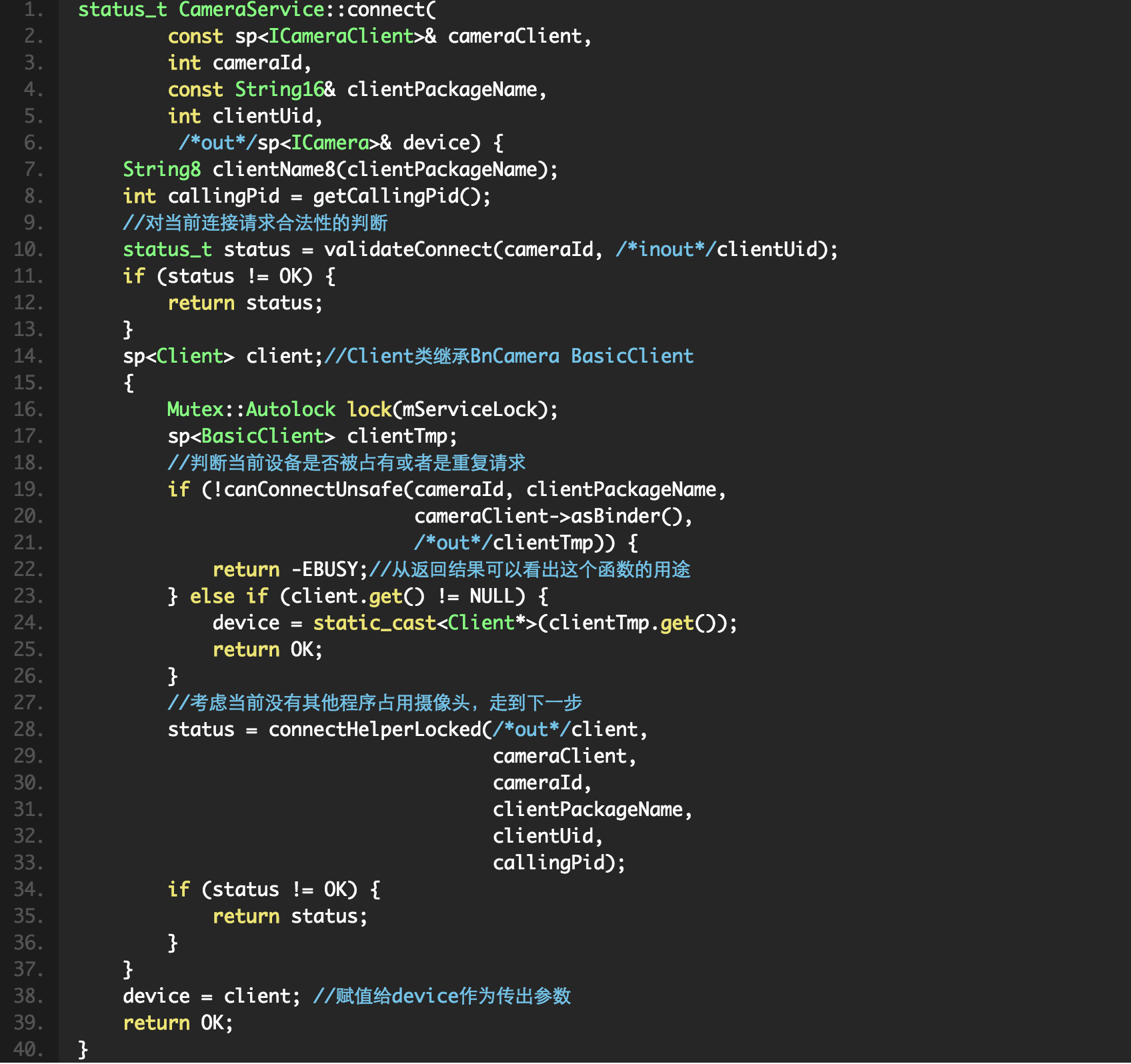Click the String8 type name
The image size is (1131, 1064).
tap(162, 169)
